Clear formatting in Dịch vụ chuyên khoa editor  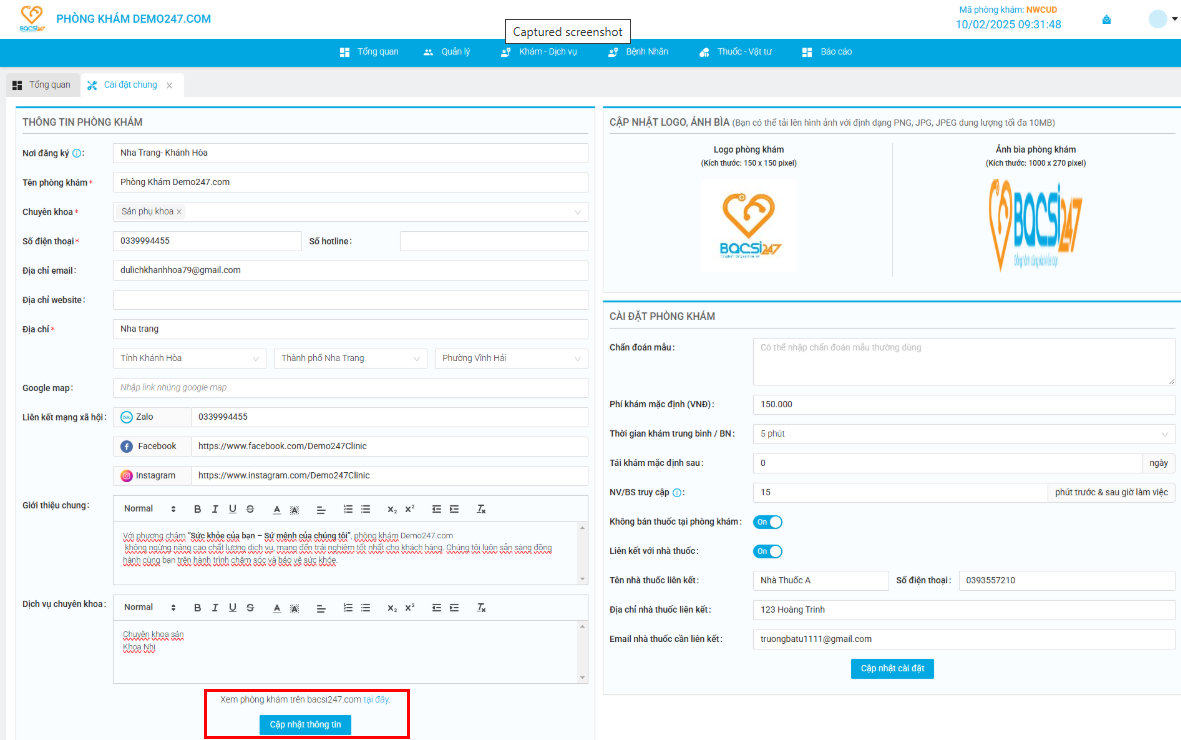click(481, 608)
